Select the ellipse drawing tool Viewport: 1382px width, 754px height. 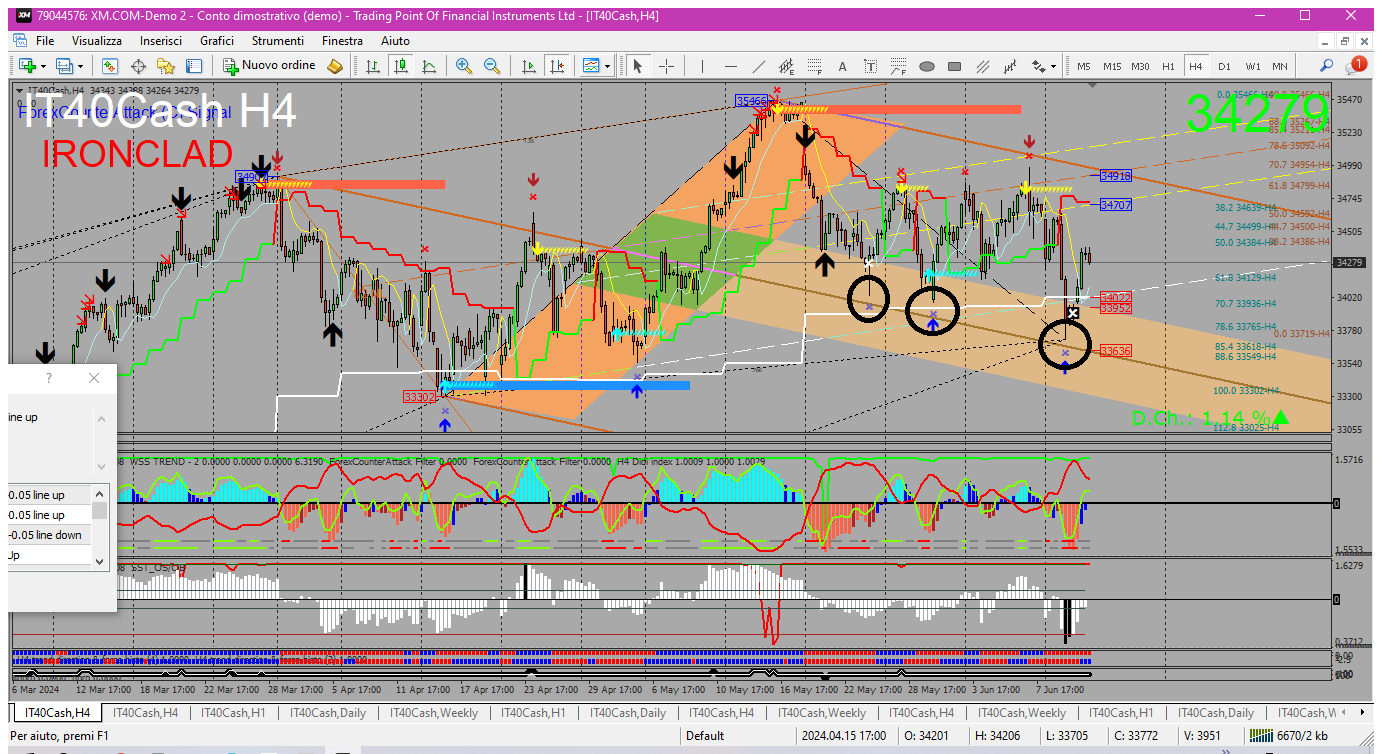click(927, 66)
